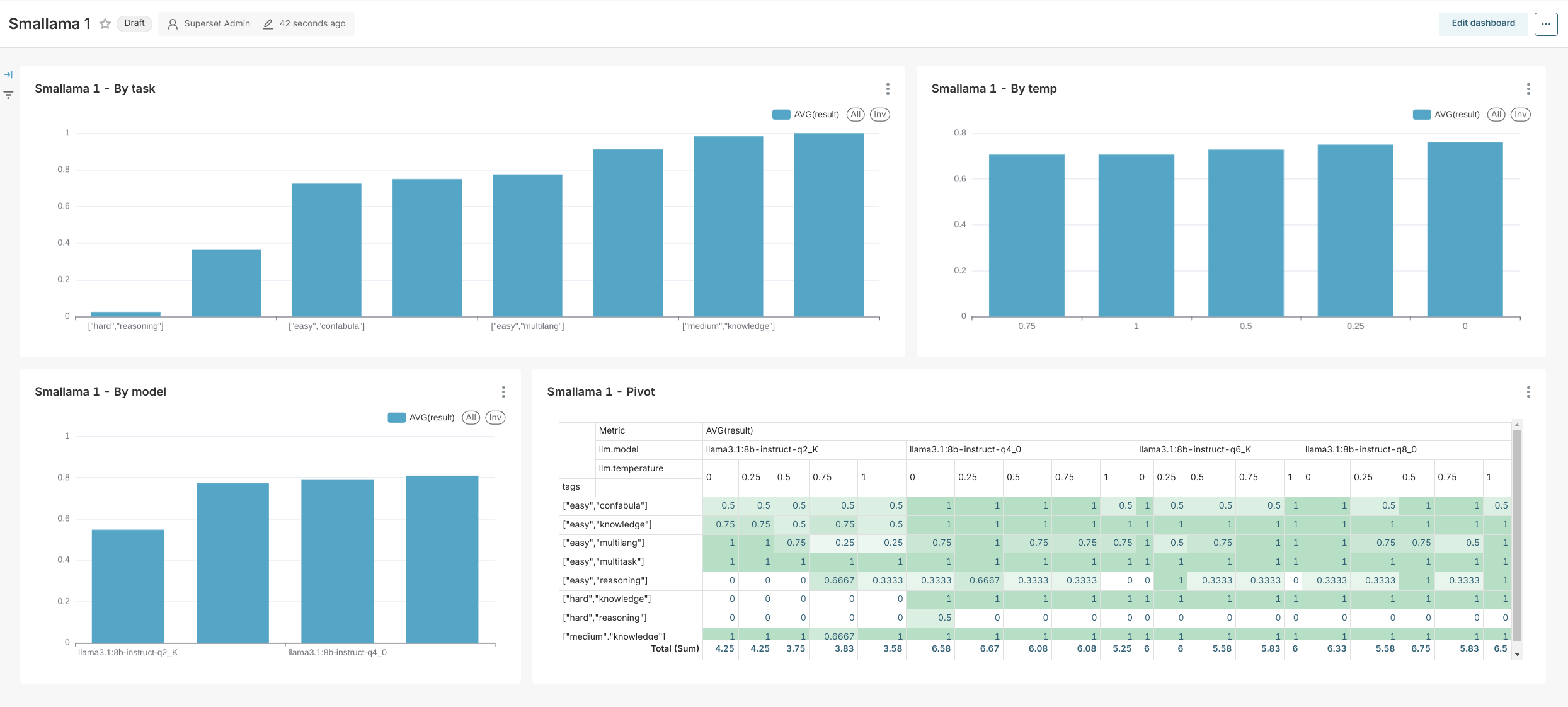This screenshot has height=707, width=1568.
Task: Click the Edit dashboard button
Action: pos(1483,23)
